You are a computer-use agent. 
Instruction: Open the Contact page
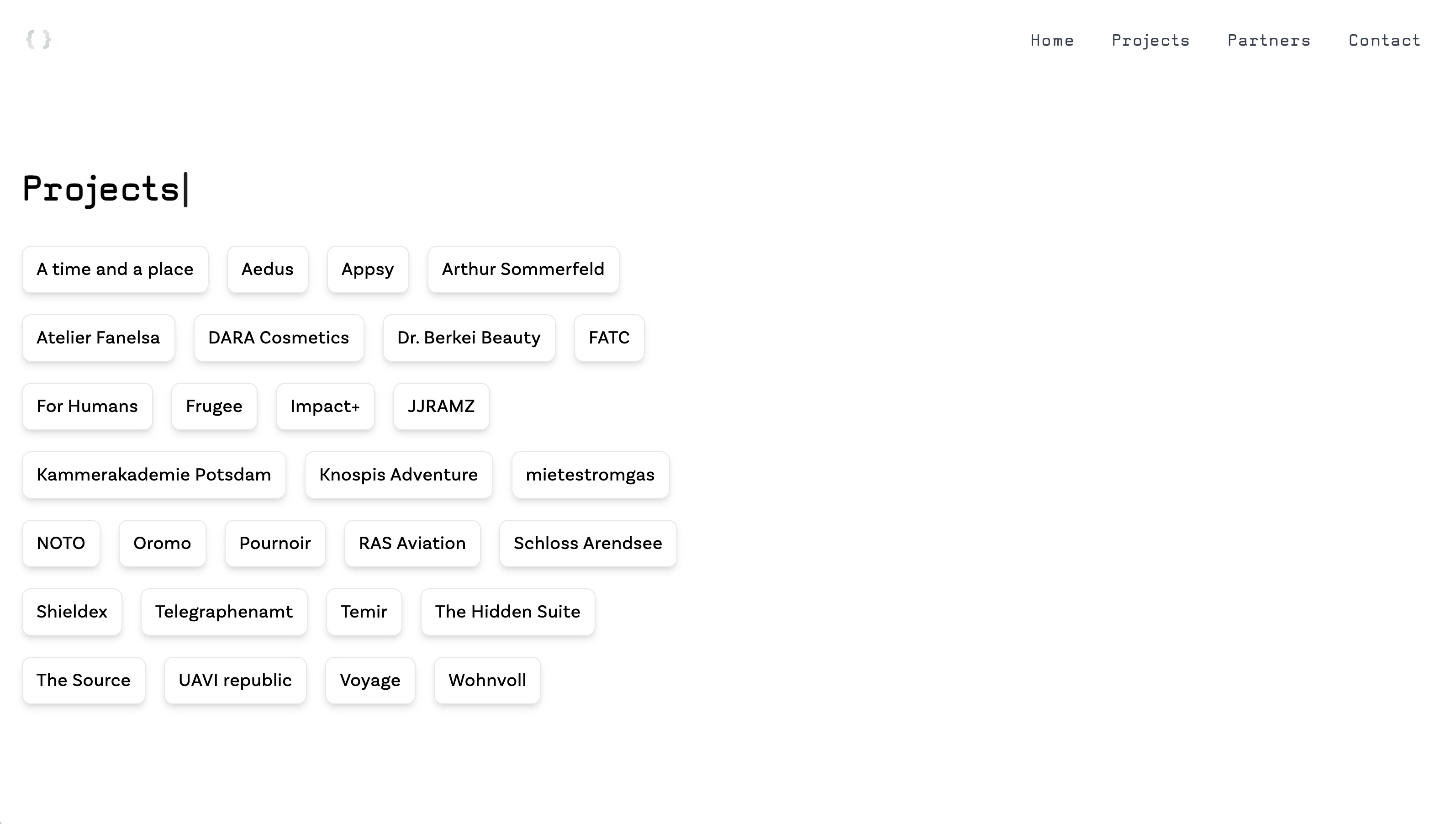tap(1383, 40)
